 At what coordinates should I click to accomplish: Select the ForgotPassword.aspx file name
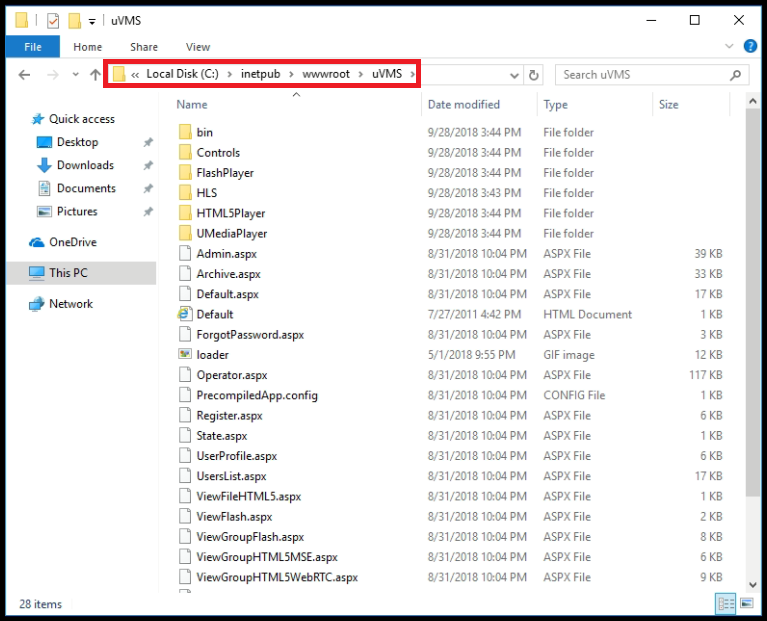[250, 335]
